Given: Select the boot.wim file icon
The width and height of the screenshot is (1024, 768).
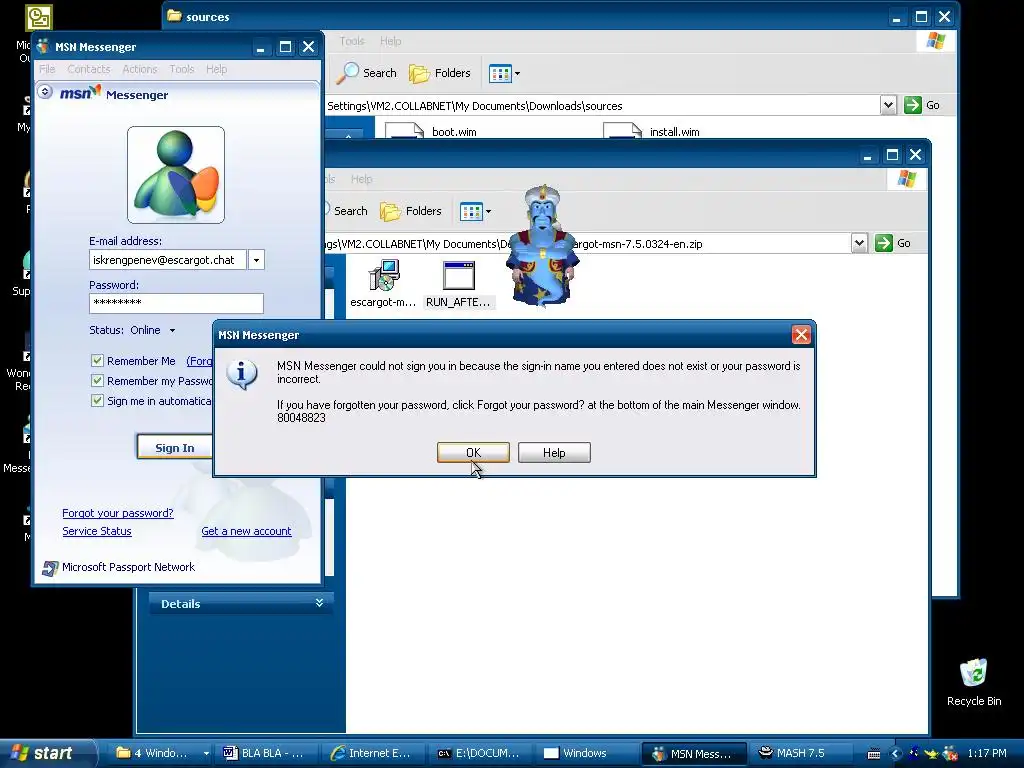Looking at the screenshot, I should (x=404, y=131).
